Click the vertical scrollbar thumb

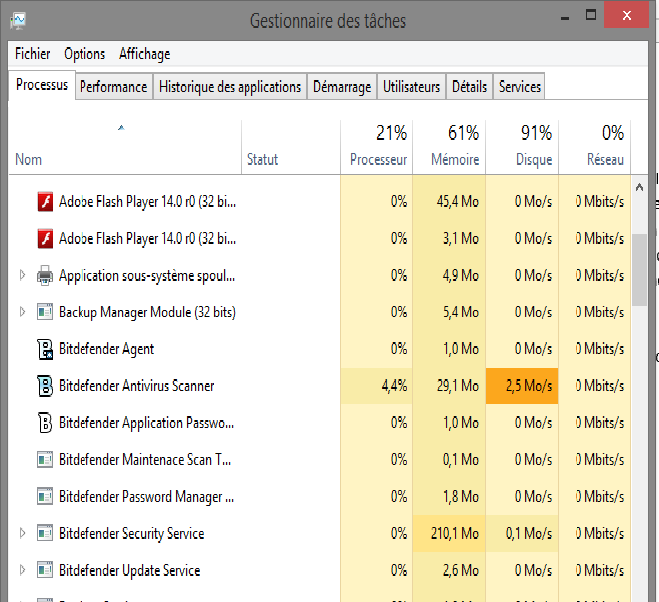(639, 270)
